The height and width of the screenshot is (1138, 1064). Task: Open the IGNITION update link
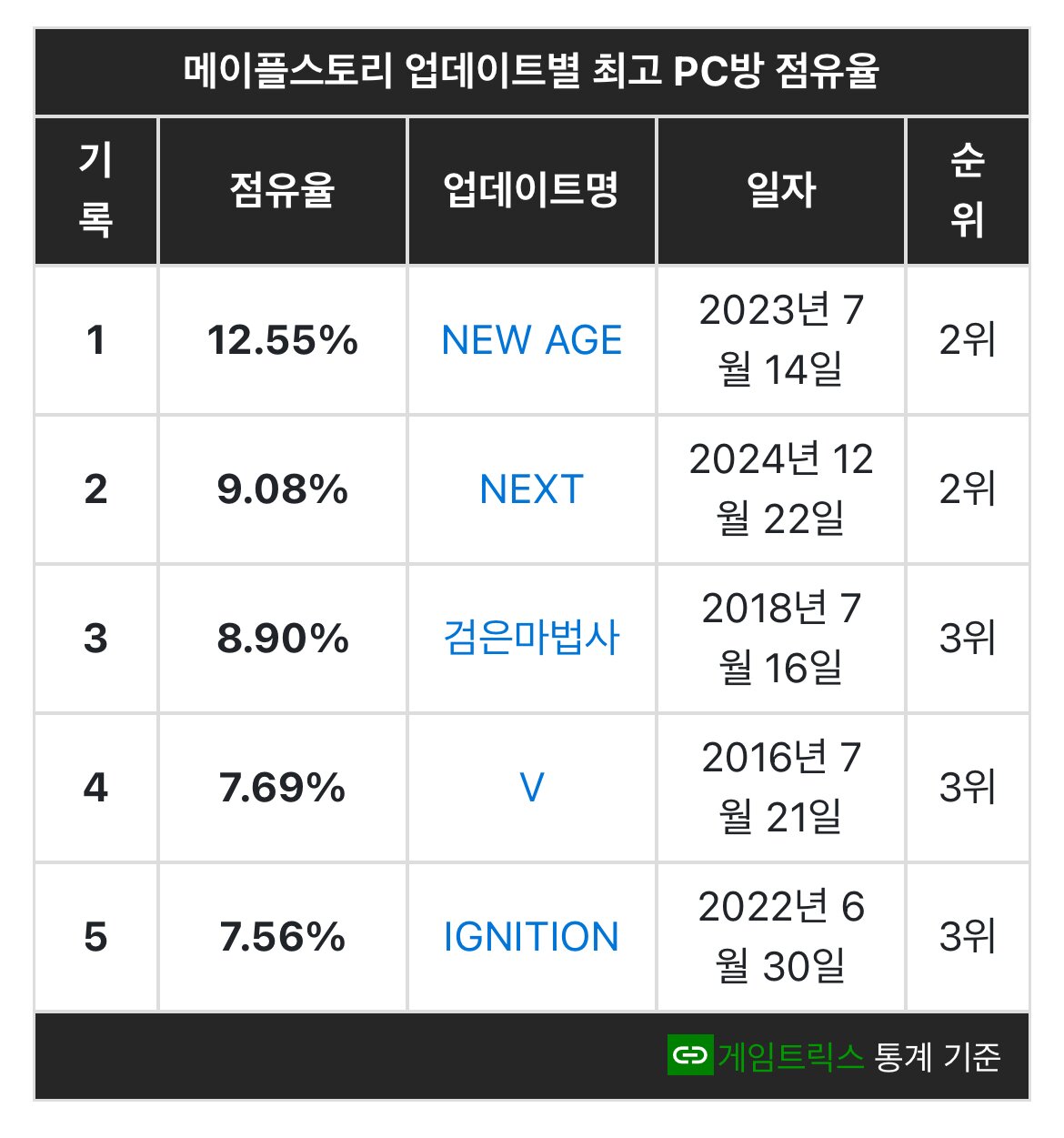[532, 937]
